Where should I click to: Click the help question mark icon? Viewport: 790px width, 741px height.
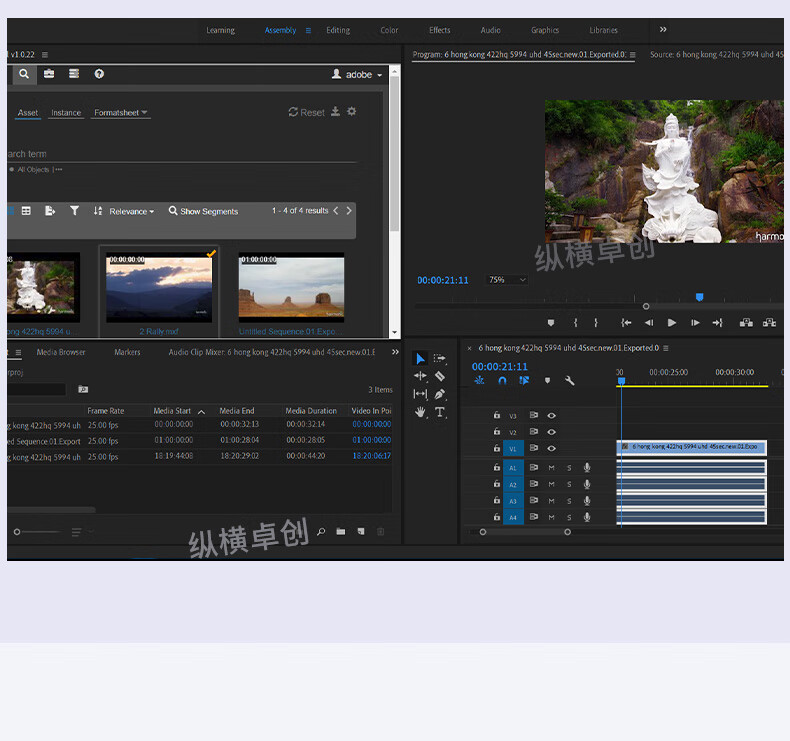[x=99, y=74]
